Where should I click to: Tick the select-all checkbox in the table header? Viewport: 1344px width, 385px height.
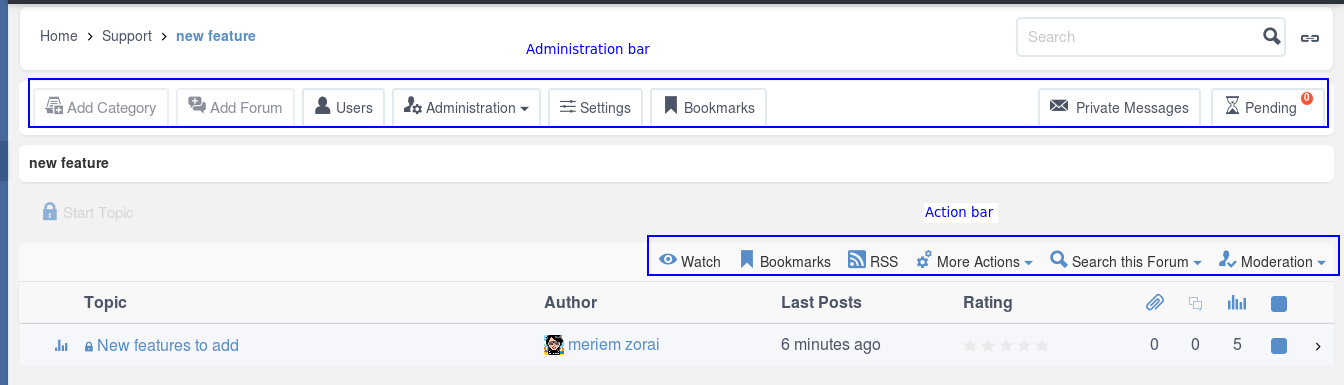tap(1278, 303)
